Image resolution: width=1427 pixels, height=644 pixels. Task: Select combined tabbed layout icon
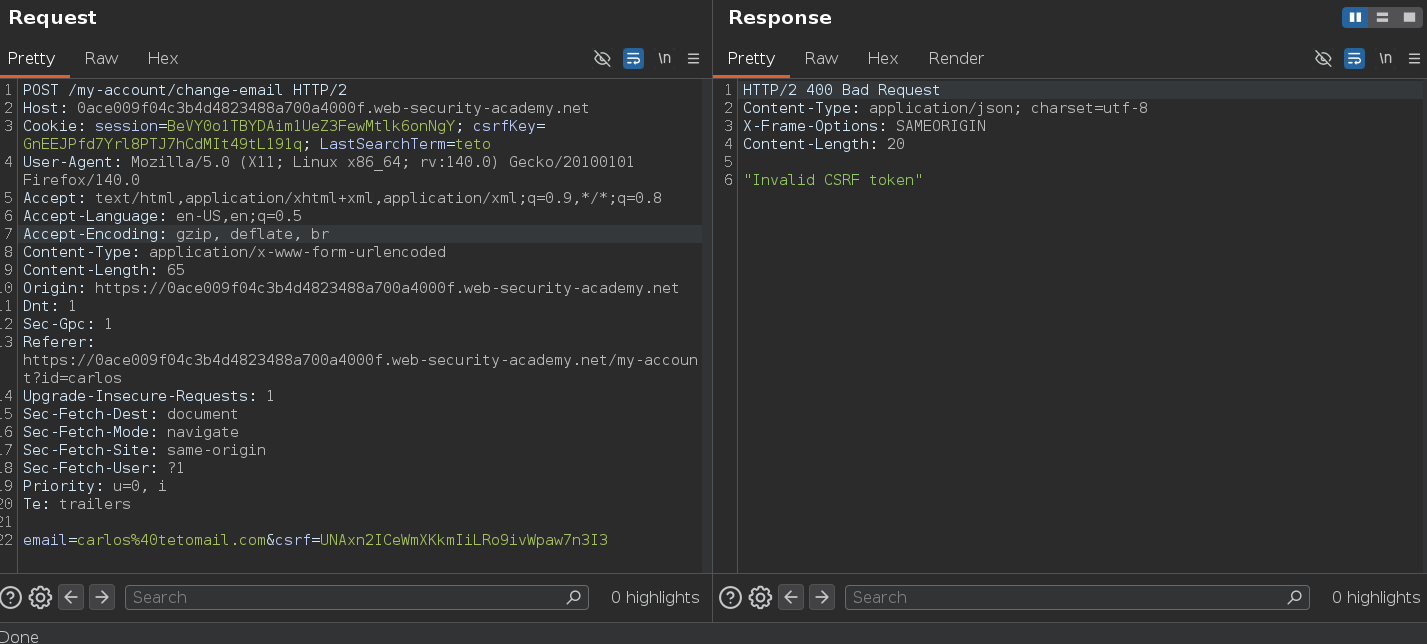(1408, 17)
